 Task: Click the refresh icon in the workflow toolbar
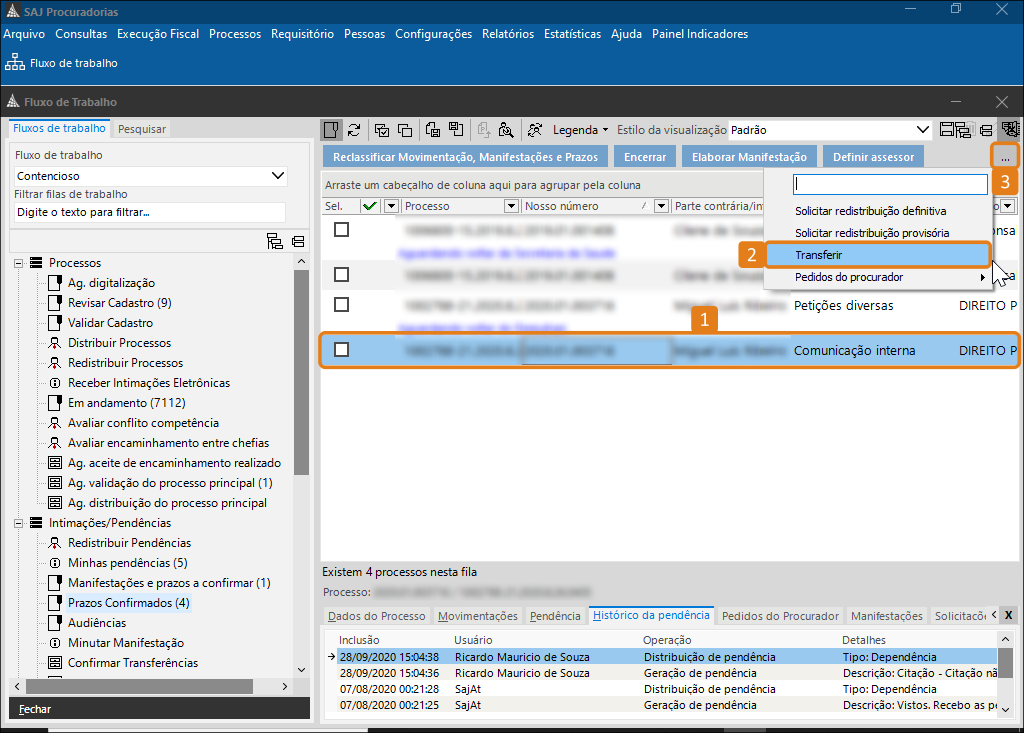354,130
